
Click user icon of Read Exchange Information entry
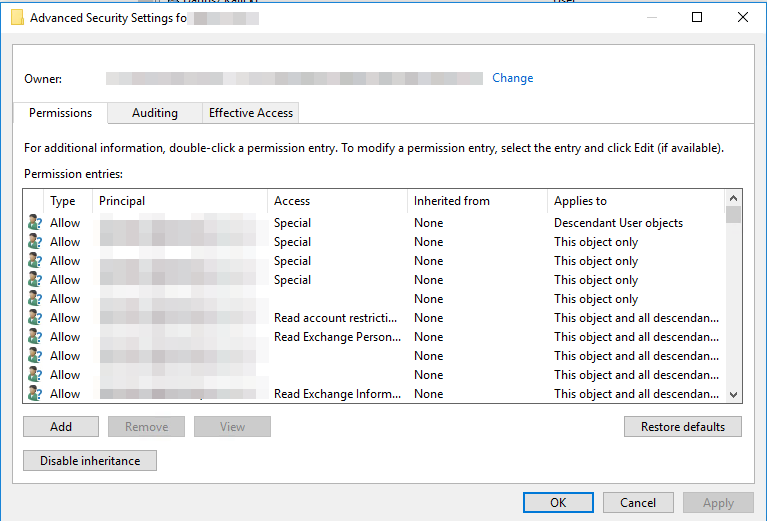tap(35, 394)
